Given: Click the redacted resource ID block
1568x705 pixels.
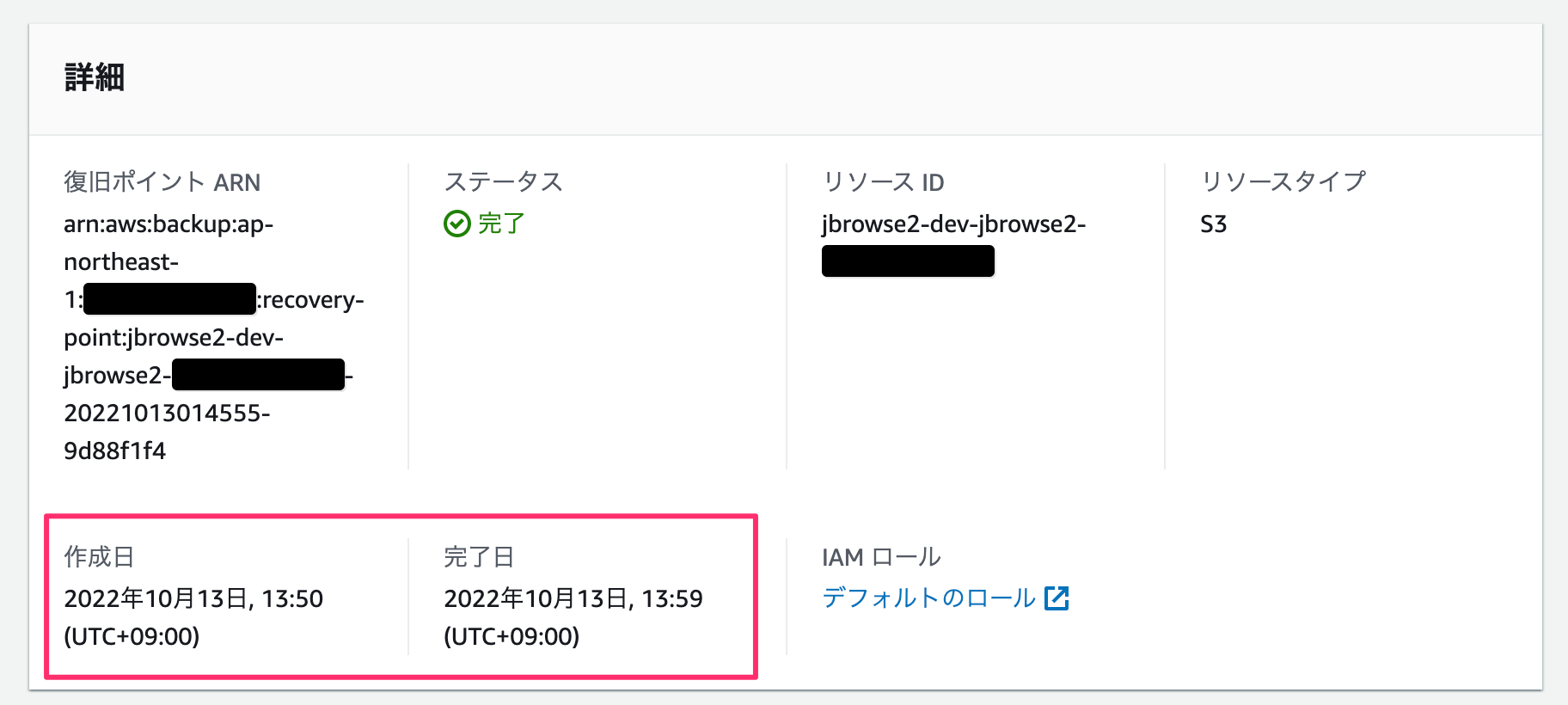Looking at the screenshot, I should coord(908,261).
